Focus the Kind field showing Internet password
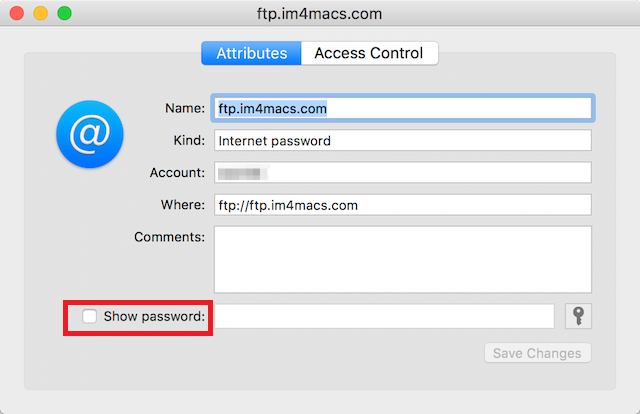The width and height of the screenshot is (640, 414). click(x=402, y=141)
